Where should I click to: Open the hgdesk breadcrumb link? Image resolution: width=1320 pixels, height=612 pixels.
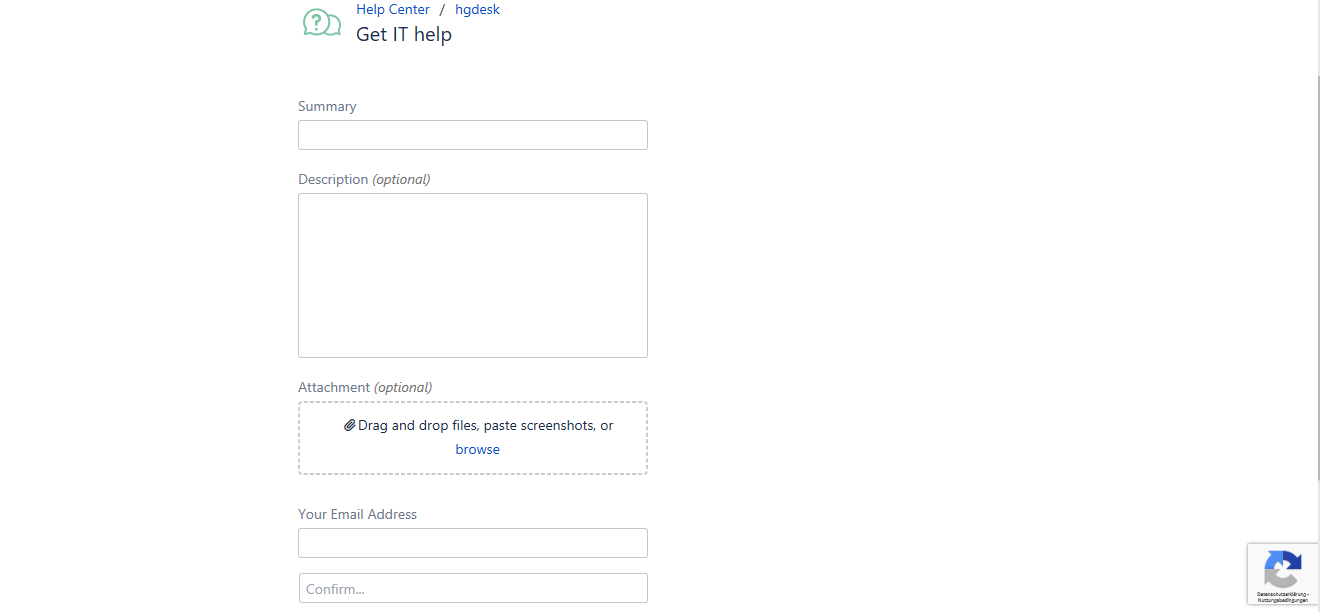477,9
